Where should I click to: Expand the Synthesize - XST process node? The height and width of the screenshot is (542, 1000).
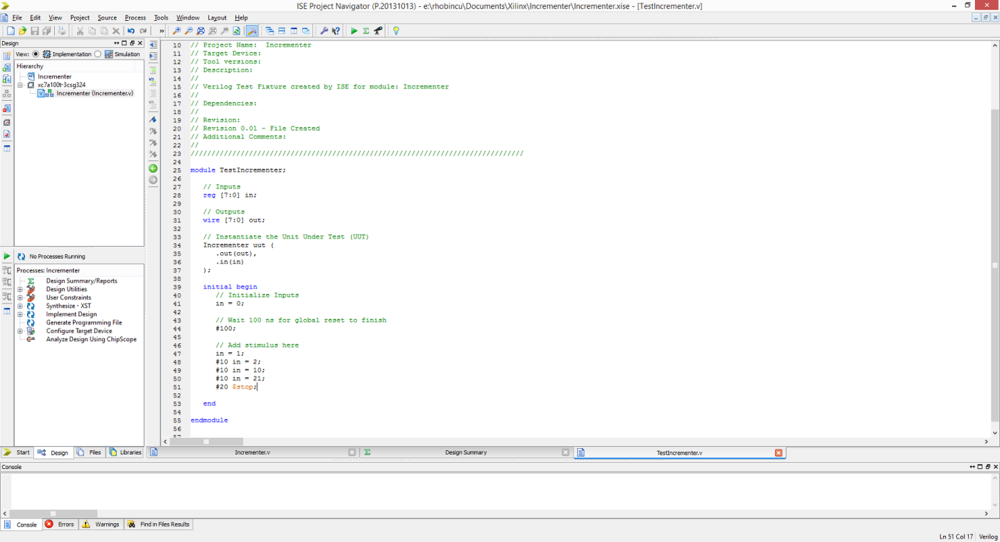(x=20, y=306)
